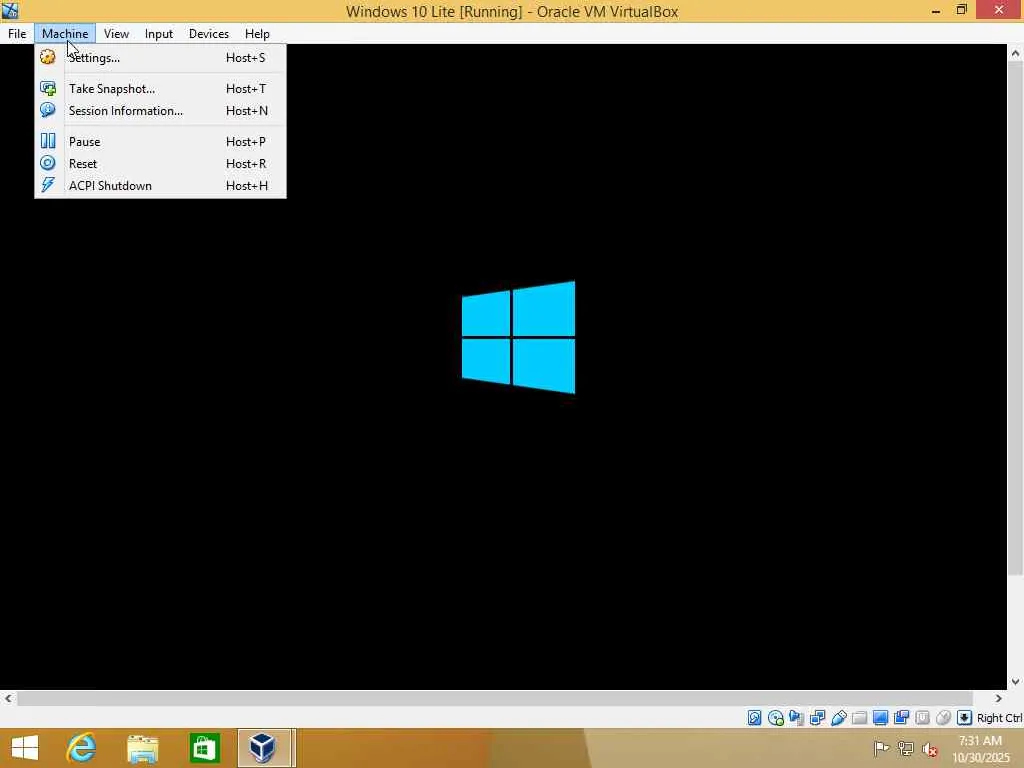Click the horizontal scrollbar right arrow
The width and height of the screenshot is (1024, 768).
point(998,698)
